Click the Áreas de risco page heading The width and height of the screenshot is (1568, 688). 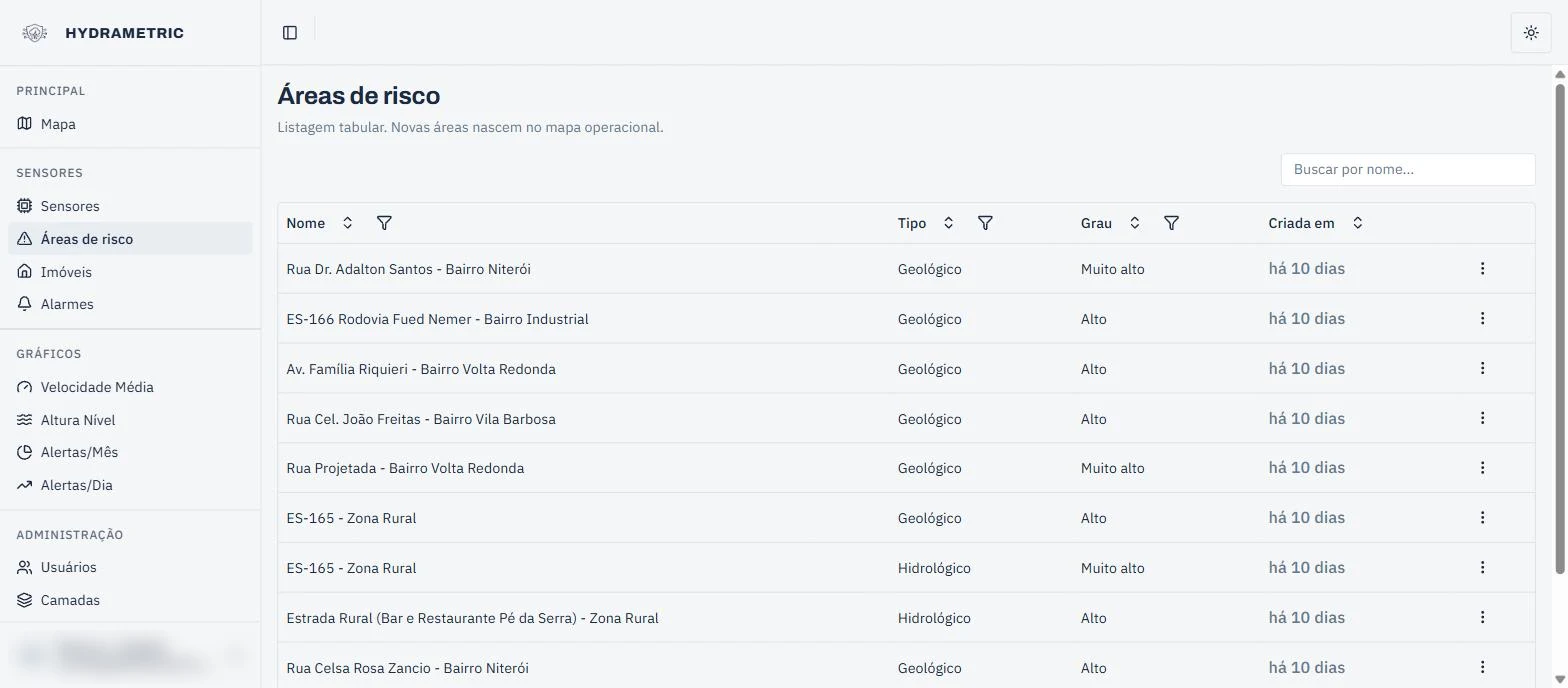coord(359,96)
